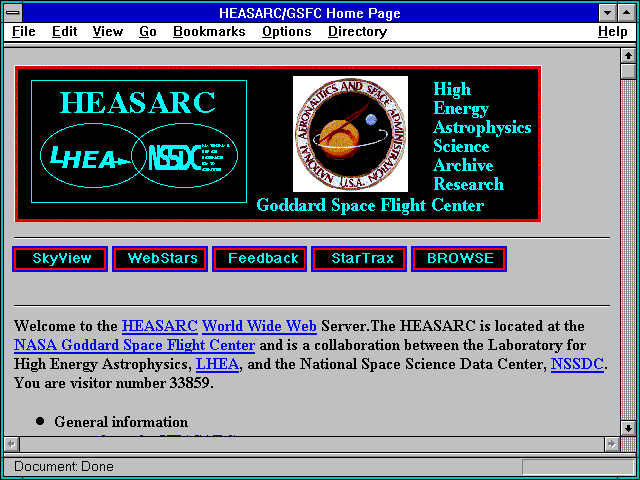Image resolution: width=640 pixels, height=480 pixels.
Task: Open the Bookmarks menu
Action: (x=209, y=32)
